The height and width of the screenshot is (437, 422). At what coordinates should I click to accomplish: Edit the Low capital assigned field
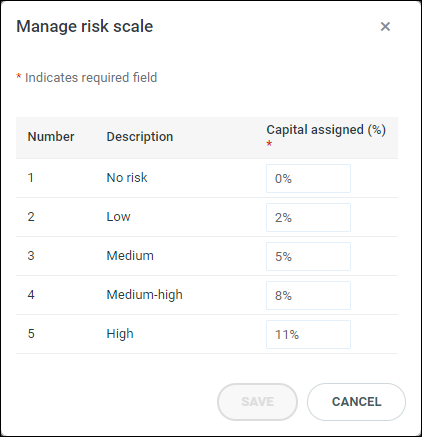(x=308, y=217)
